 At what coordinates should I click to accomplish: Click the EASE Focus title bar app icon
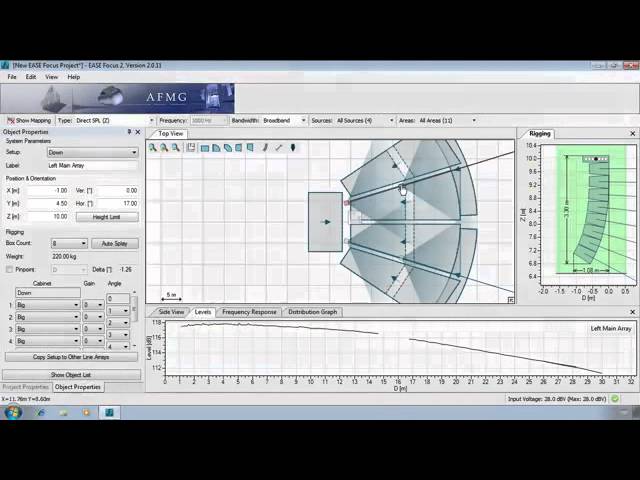coord(5,65)
